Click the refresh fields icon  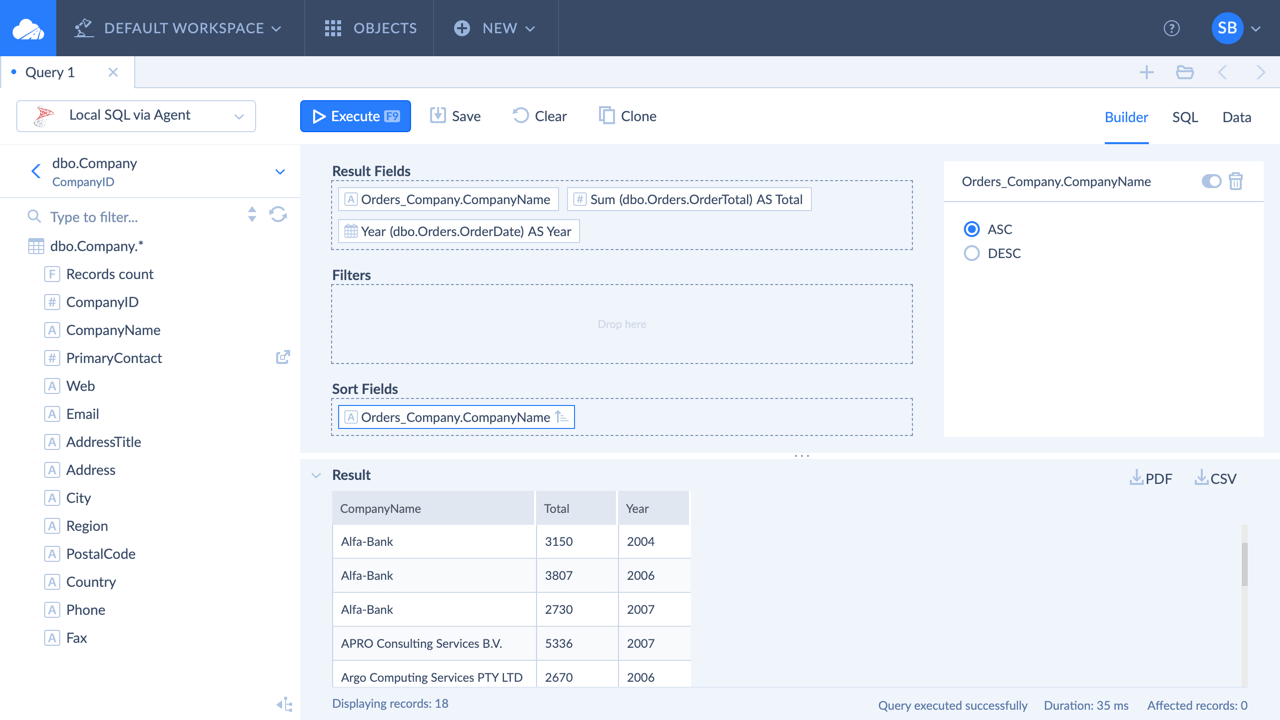pyautogui.click(x=278, y=215)
